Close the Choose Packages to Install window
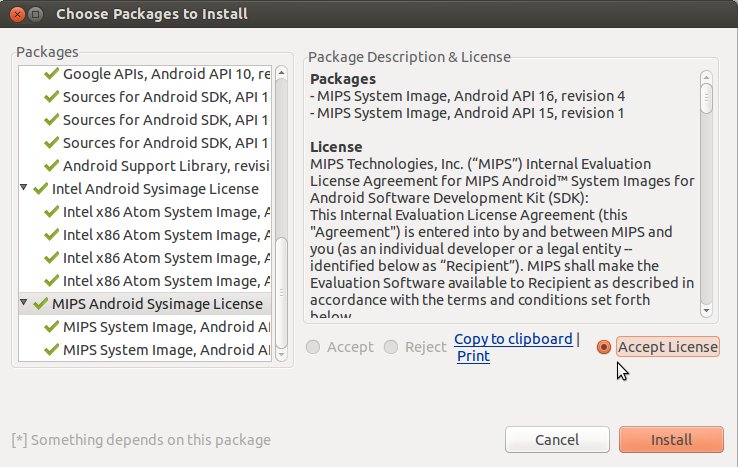 17,14
